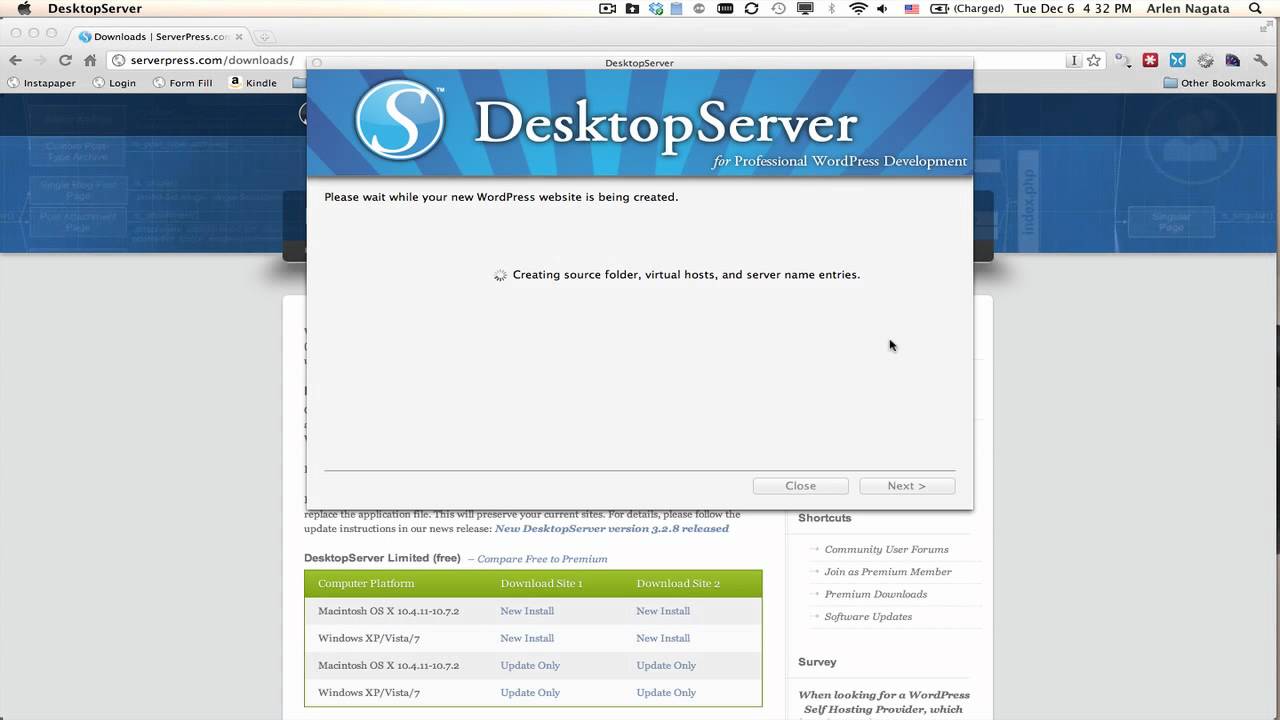Click the red asterisk extension icon

(1151, 60)
